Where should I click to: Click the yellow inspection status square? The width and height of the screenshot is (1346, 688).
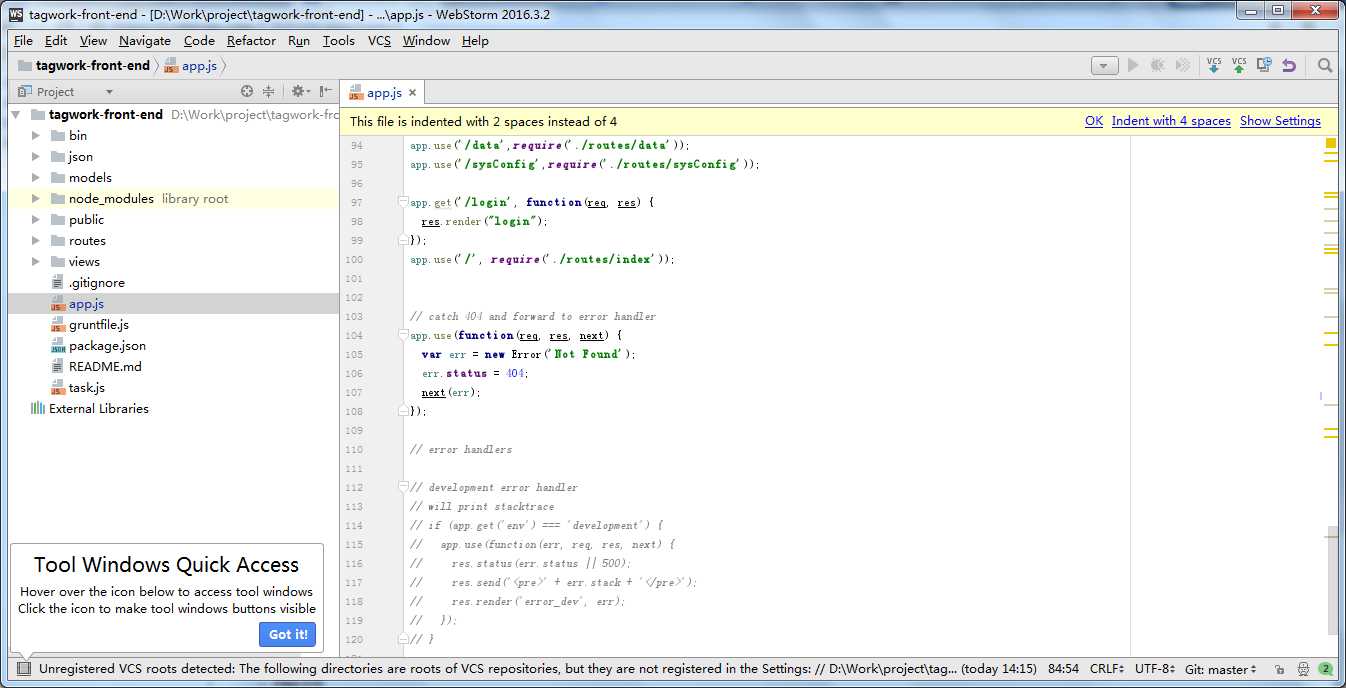click(x=1331, y=143)
